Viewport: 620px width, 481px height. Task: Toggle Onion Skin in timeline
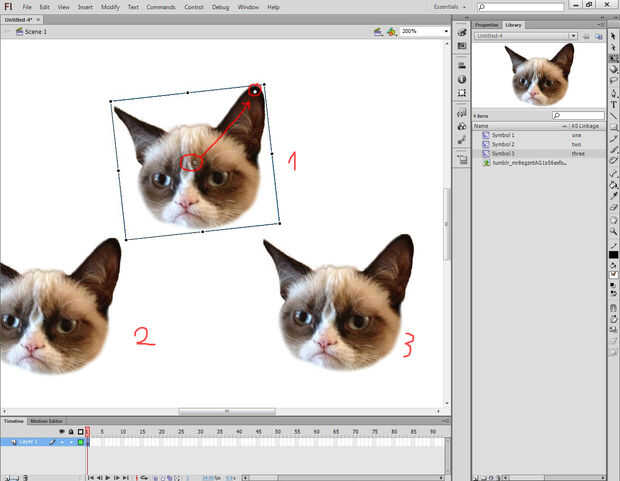coord(156,477)
